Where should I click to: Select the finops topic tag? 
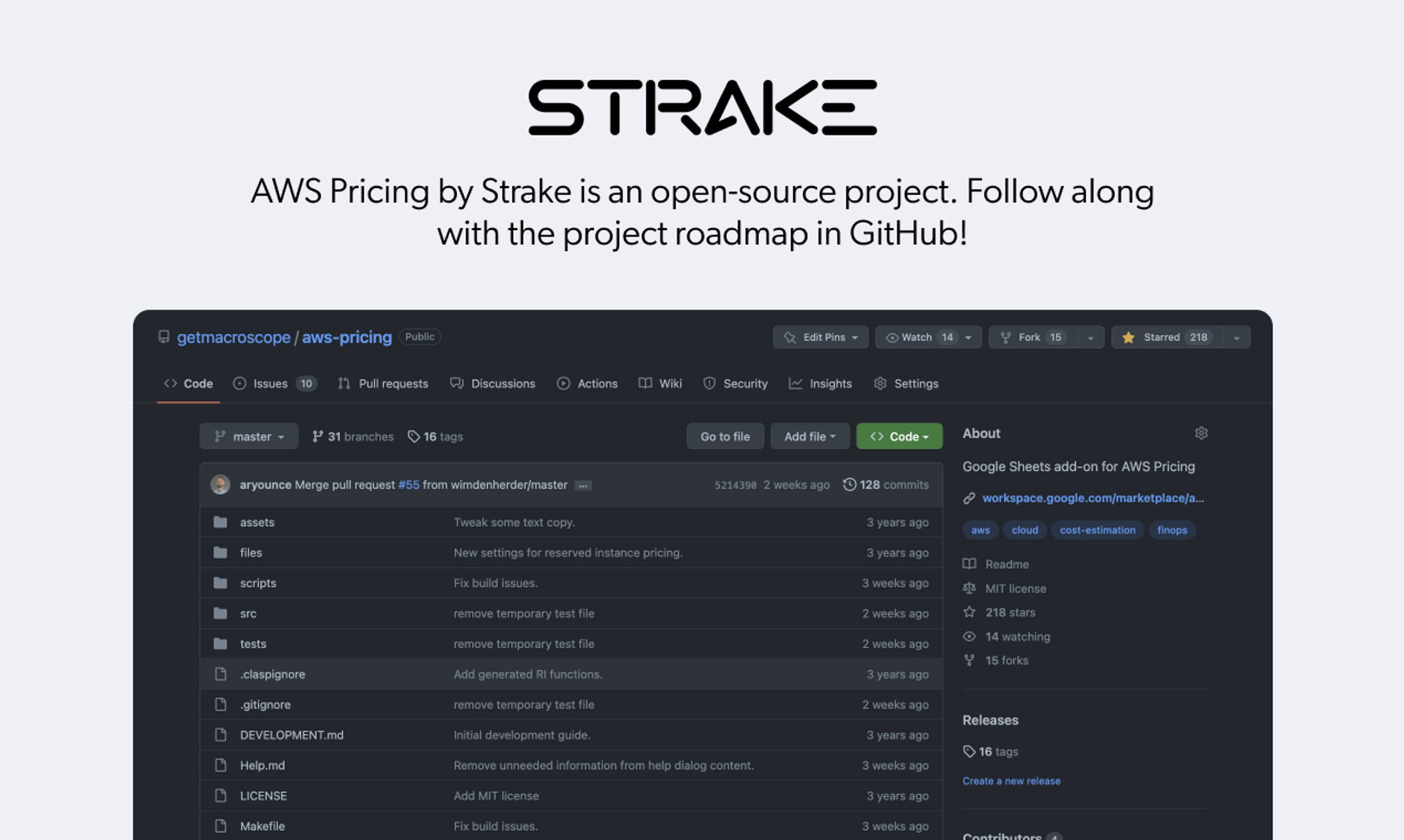click(1172, 531)
